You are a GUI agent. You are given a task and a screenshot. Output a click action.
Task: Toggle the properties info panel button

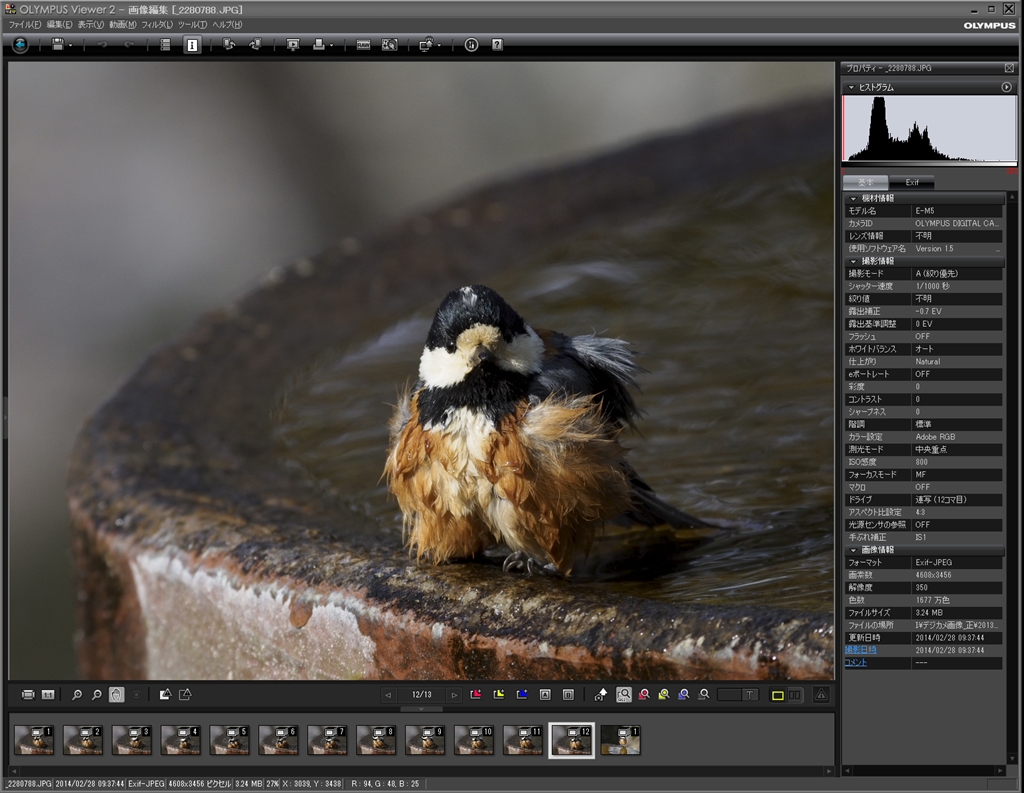pos(192,45)
